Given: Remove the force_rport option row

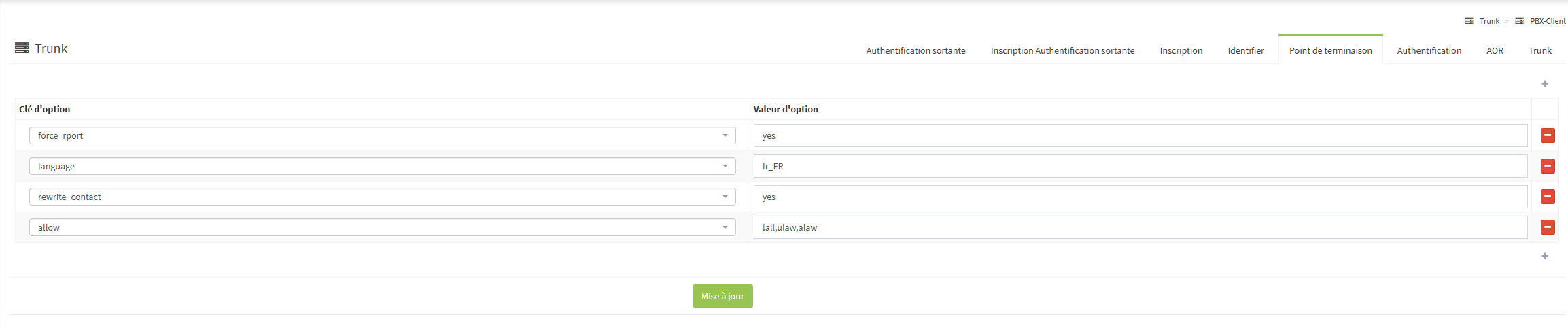Looking at the screenshot, I should [1548, 135].
